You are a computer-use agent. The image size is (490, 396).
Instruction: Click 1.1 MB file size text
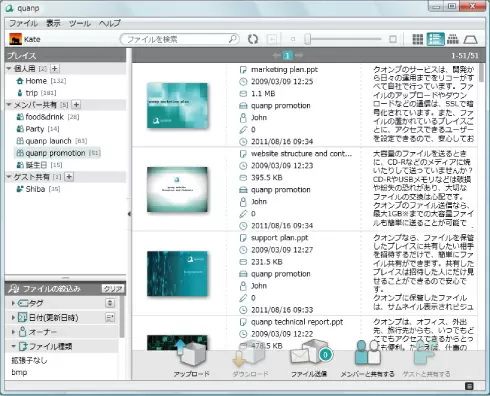263,94
